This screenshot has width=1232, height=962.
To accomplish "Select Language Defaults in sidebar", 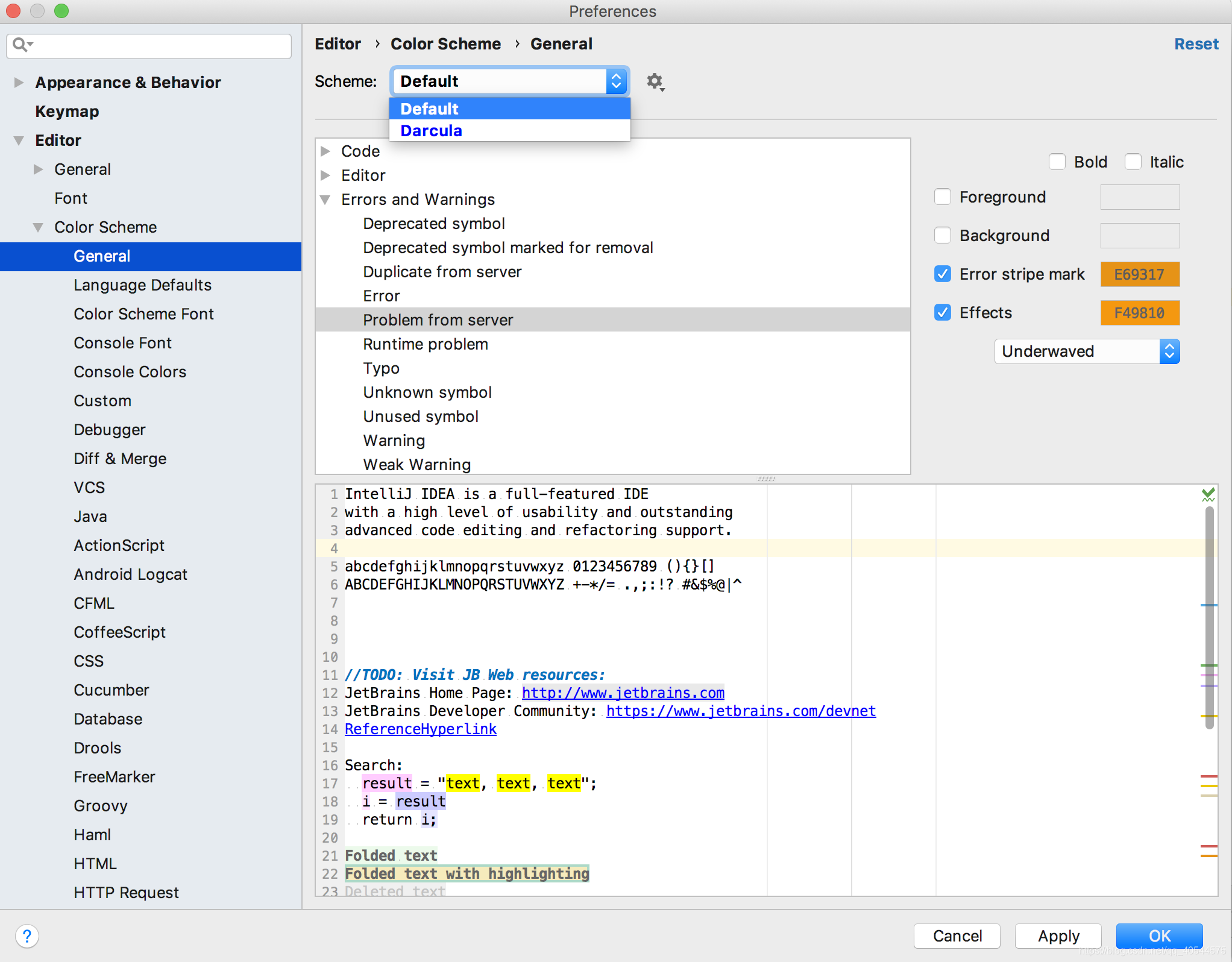I will tap(142, 285).
